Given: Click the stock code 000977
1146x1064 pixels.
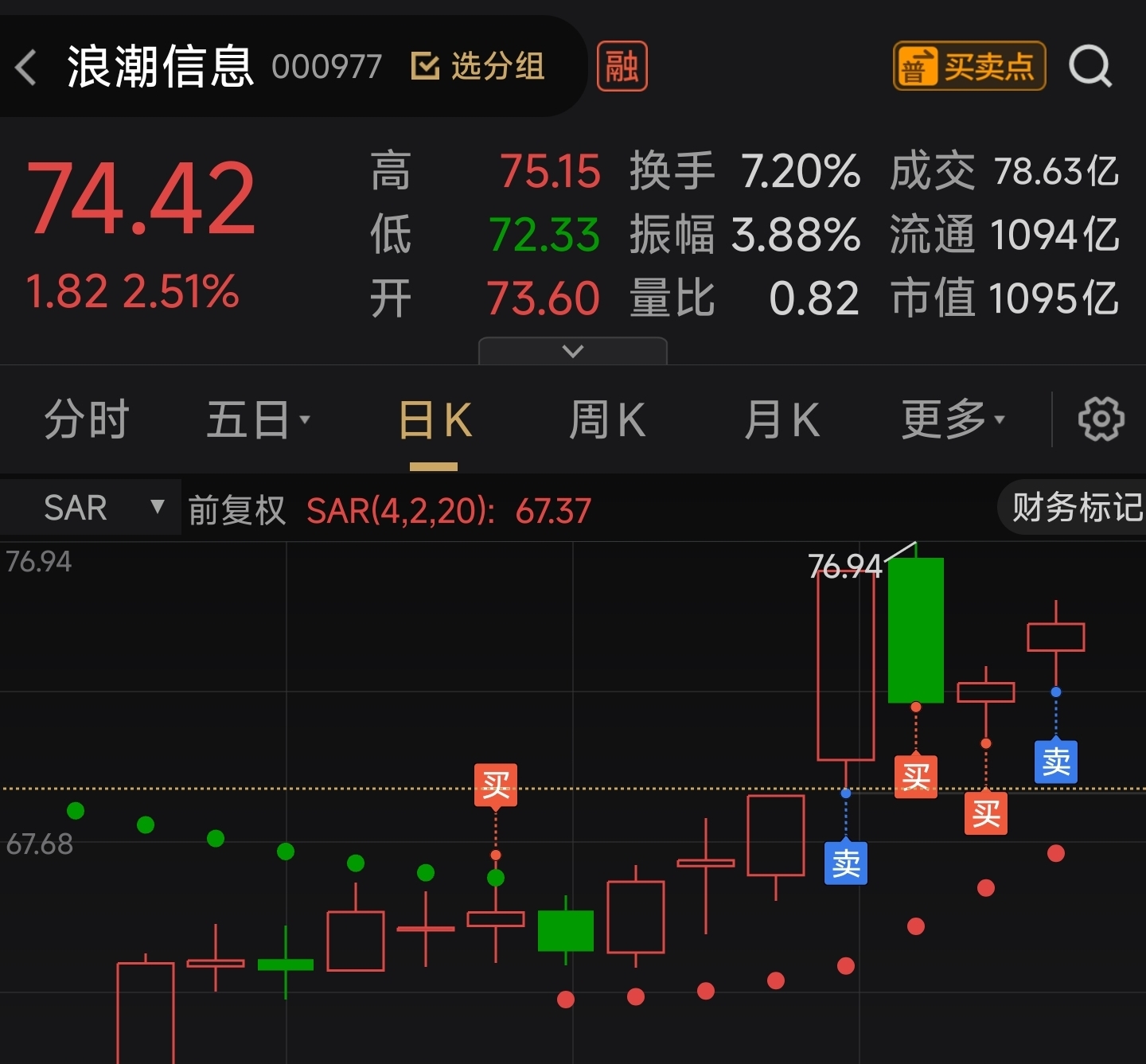Looking at the screenshot, I should click(x=326, y=67).
